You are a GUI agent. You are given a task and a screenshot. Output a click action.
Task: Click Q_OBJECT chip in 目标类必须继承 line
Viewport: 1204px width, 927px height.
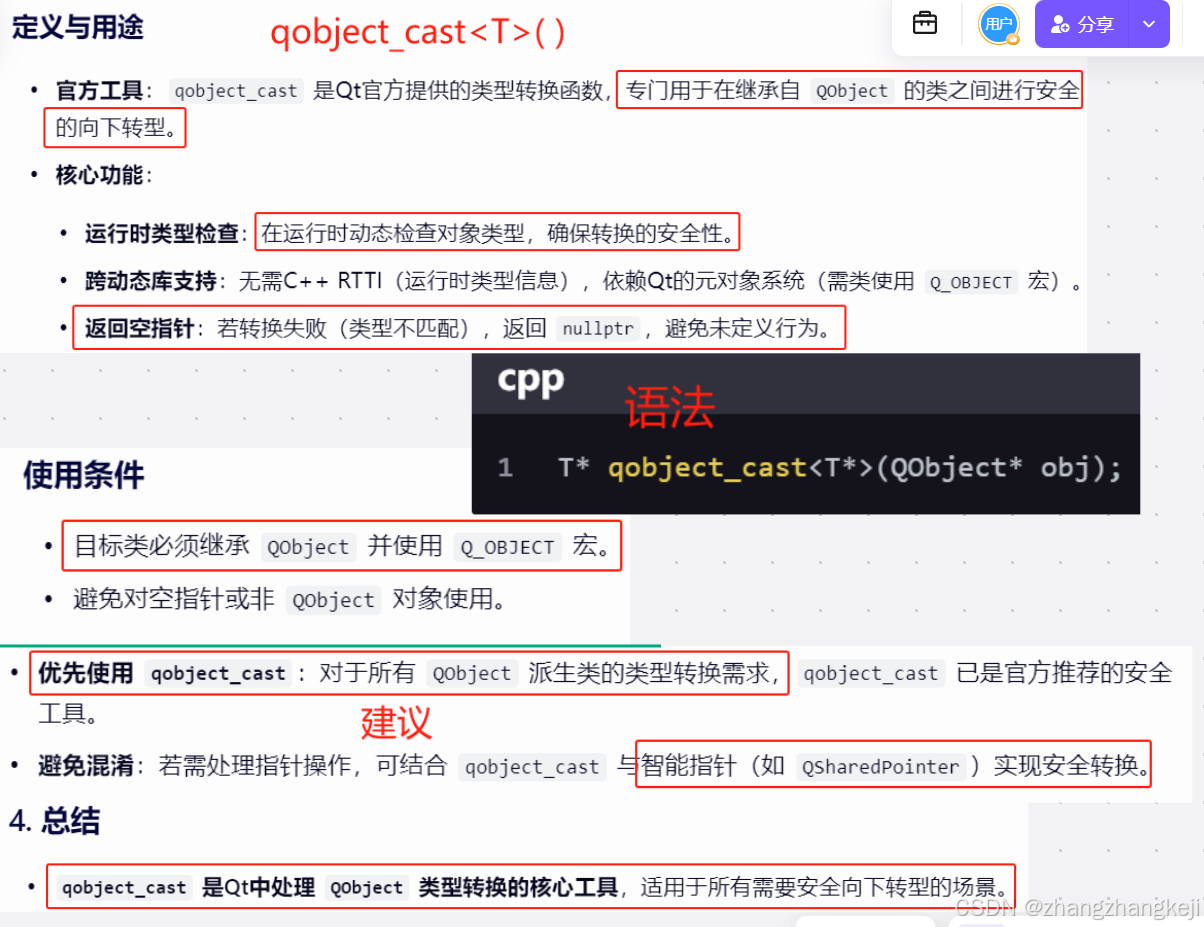(x=507, y=547)
